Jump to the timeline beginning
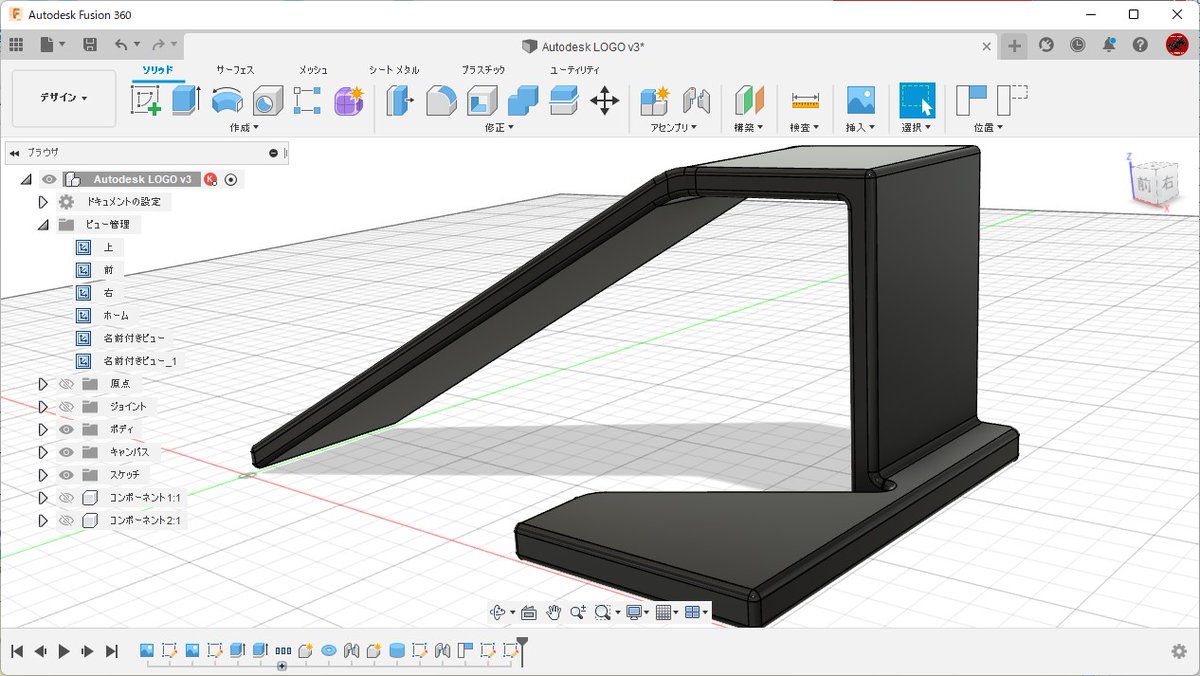 (x=17, y=651)
